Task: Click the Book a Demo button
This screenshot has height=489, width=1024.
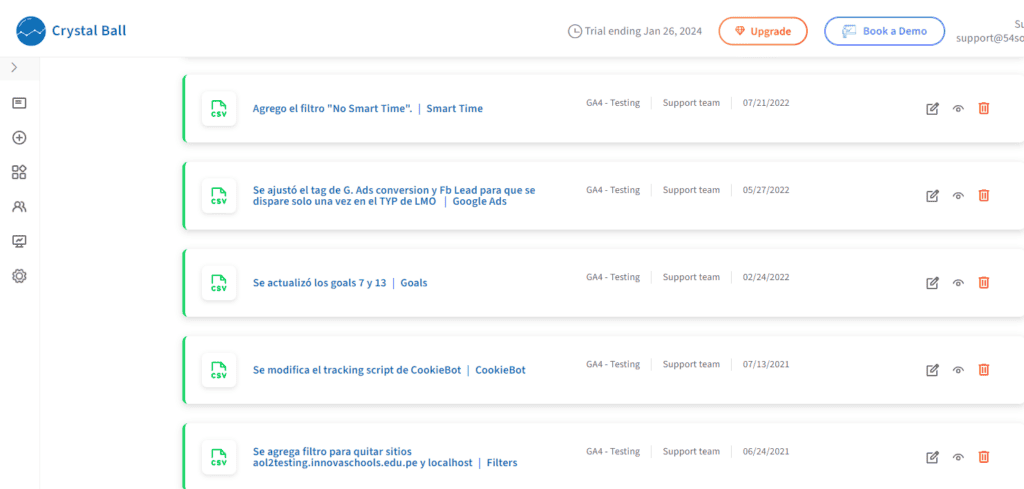Action: (x=884, y=31)
